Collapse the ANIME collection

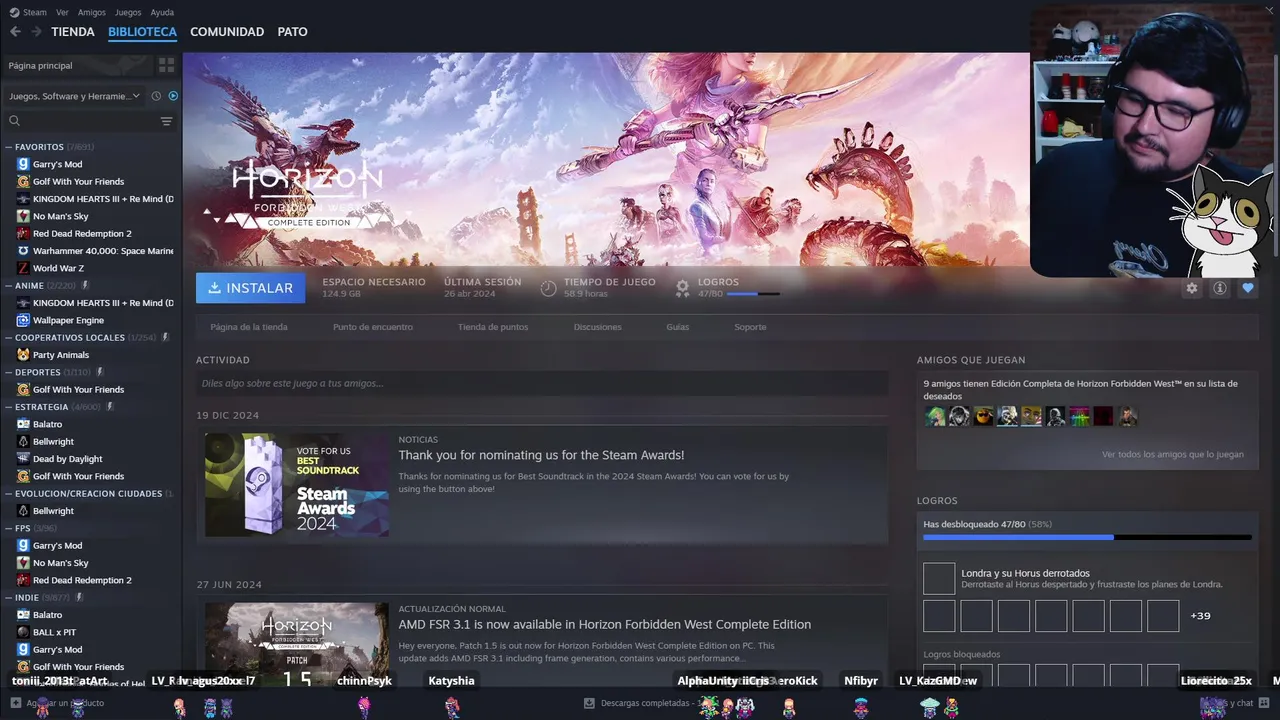coord(9,285)
